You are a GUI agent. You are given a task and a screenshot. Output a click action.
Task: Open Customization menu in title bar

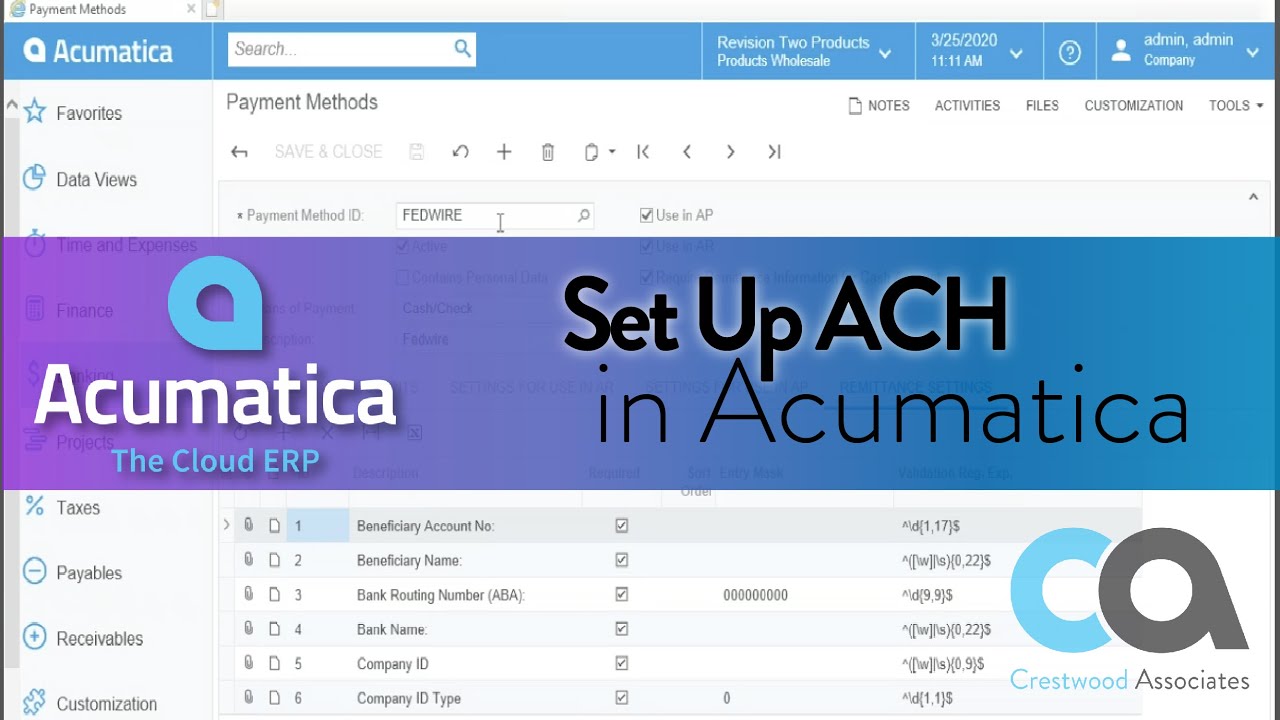click(x=1133, y=105)
